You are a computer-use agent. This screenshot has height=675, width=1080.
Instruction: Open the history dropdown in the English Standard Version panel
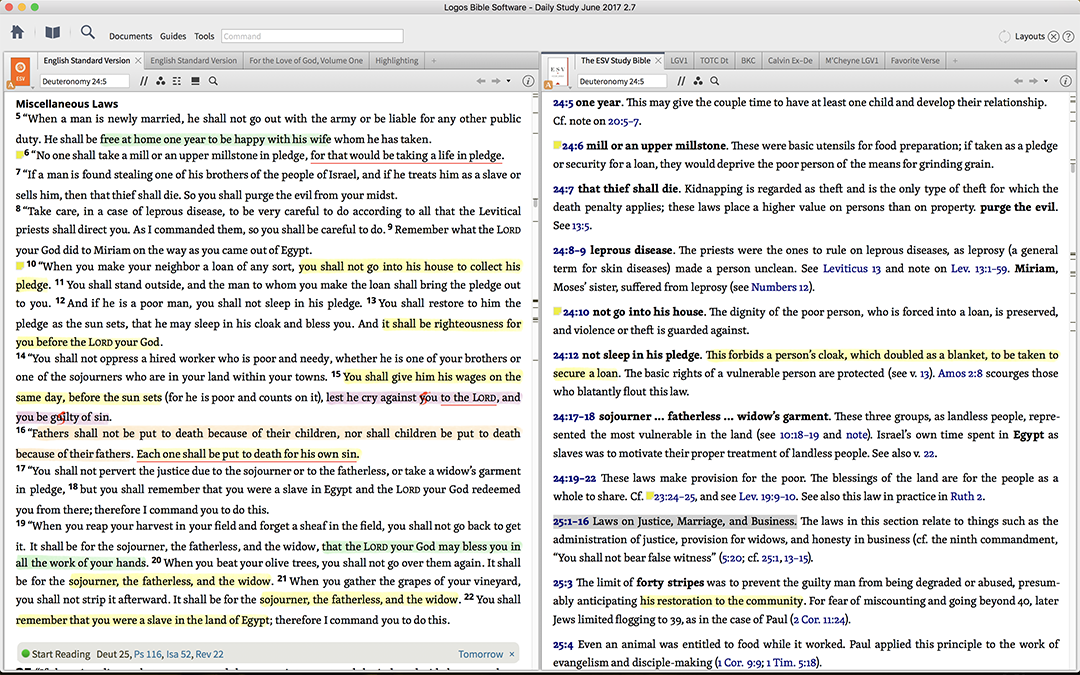point(509,81)
